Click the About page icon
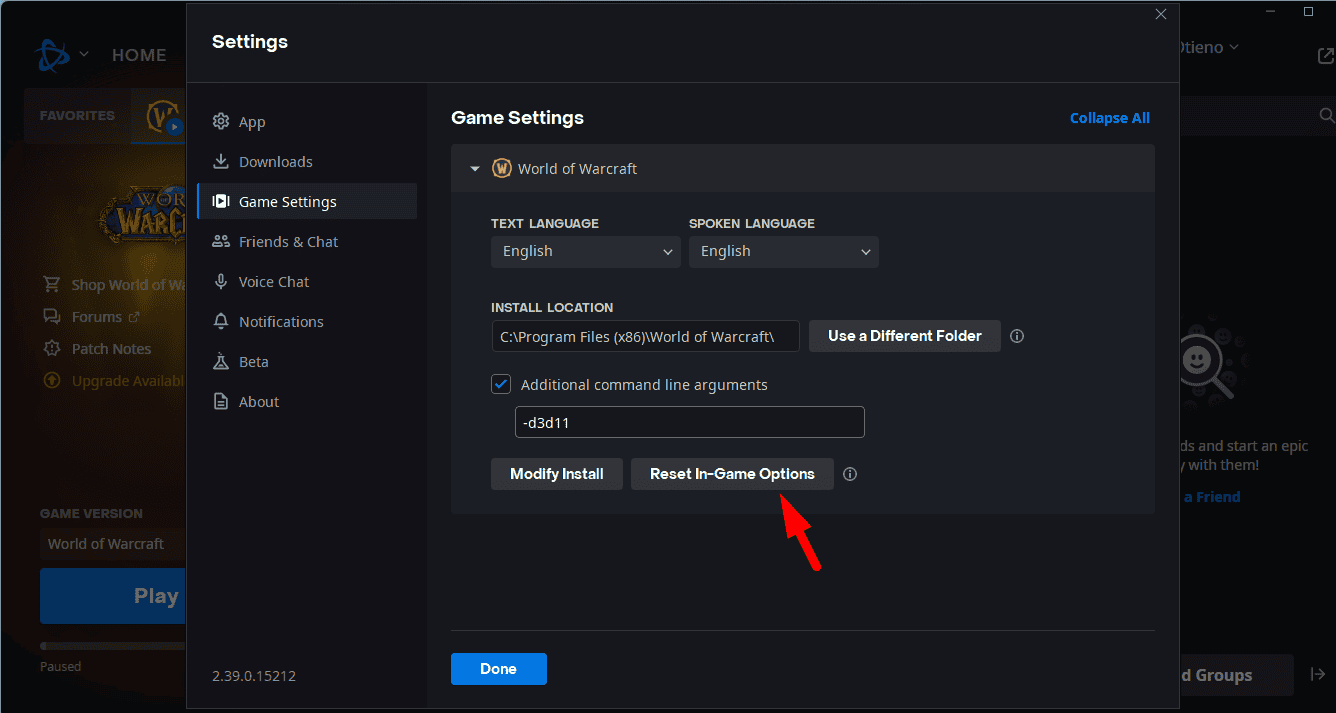This screenshot has height=713, width=1336. pyautogui.click(x=221, y=401)
